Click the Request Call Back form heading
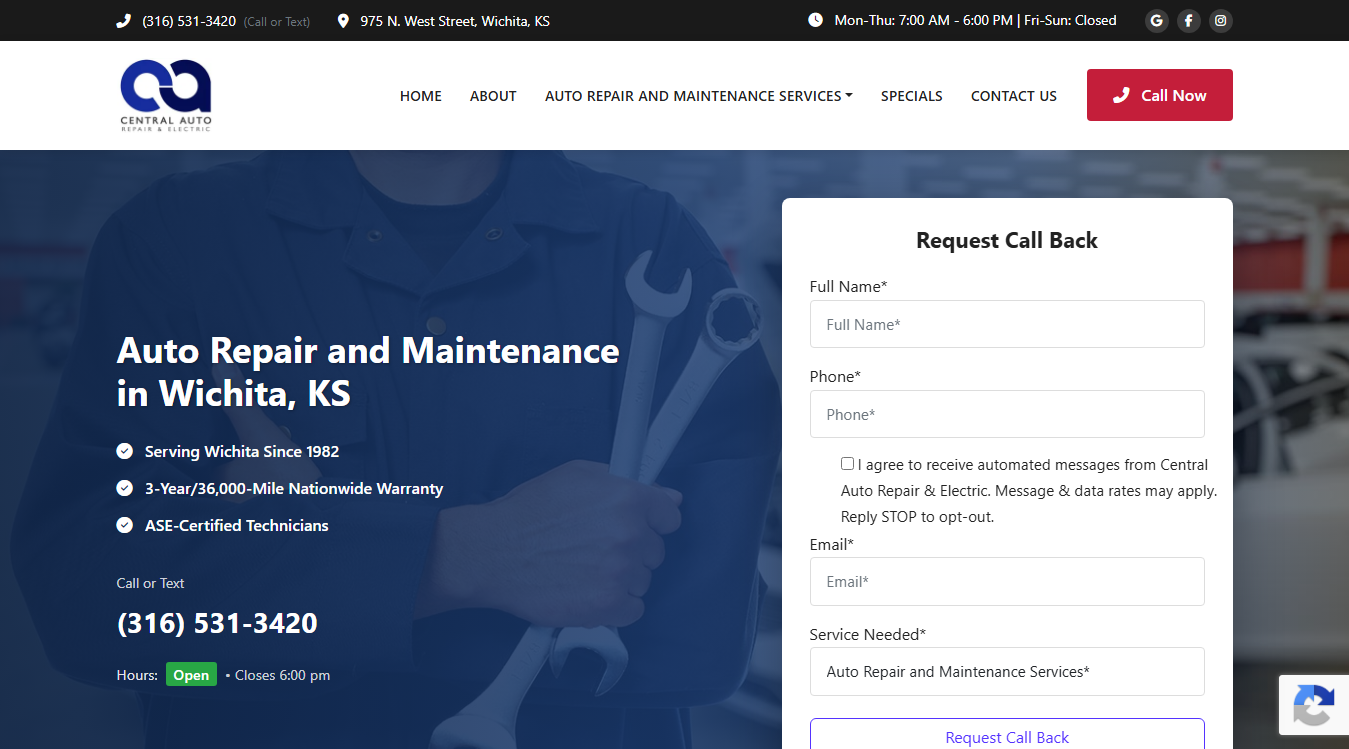This screenshot has height=749, width=1349. point(1007,240)
